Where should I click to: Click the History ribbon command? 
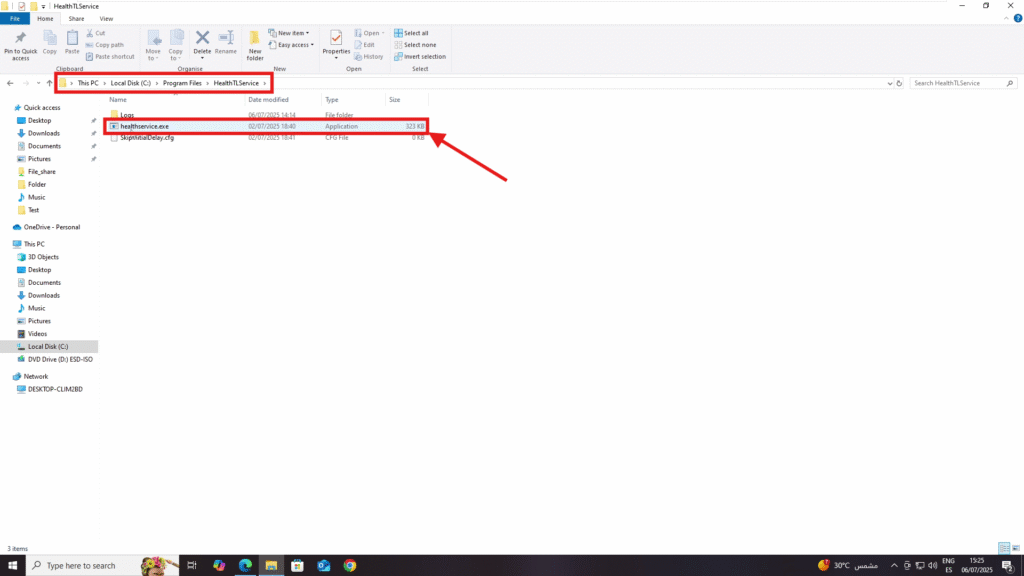(369, 57)
